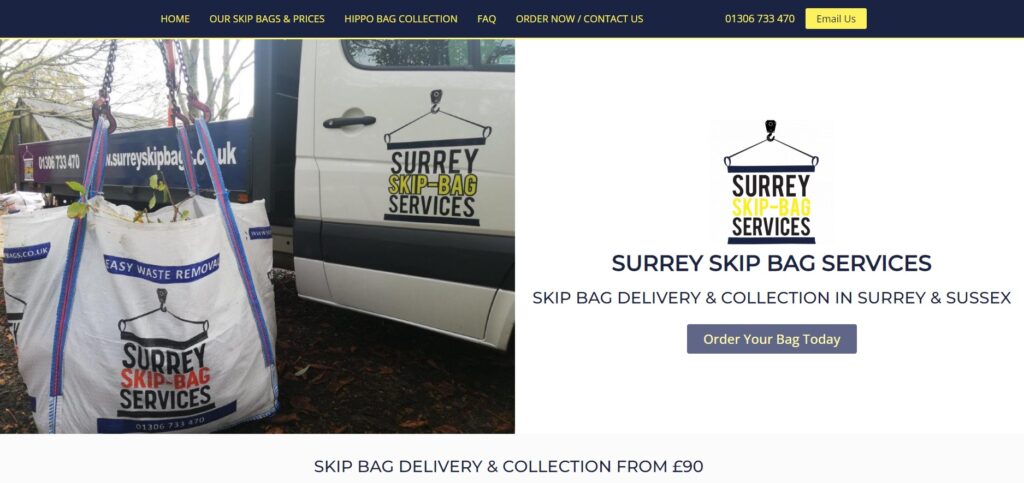The width and height of the screenshot is (1024, 483).
Task: Click the van door handle in the photo
Action: 349,121
